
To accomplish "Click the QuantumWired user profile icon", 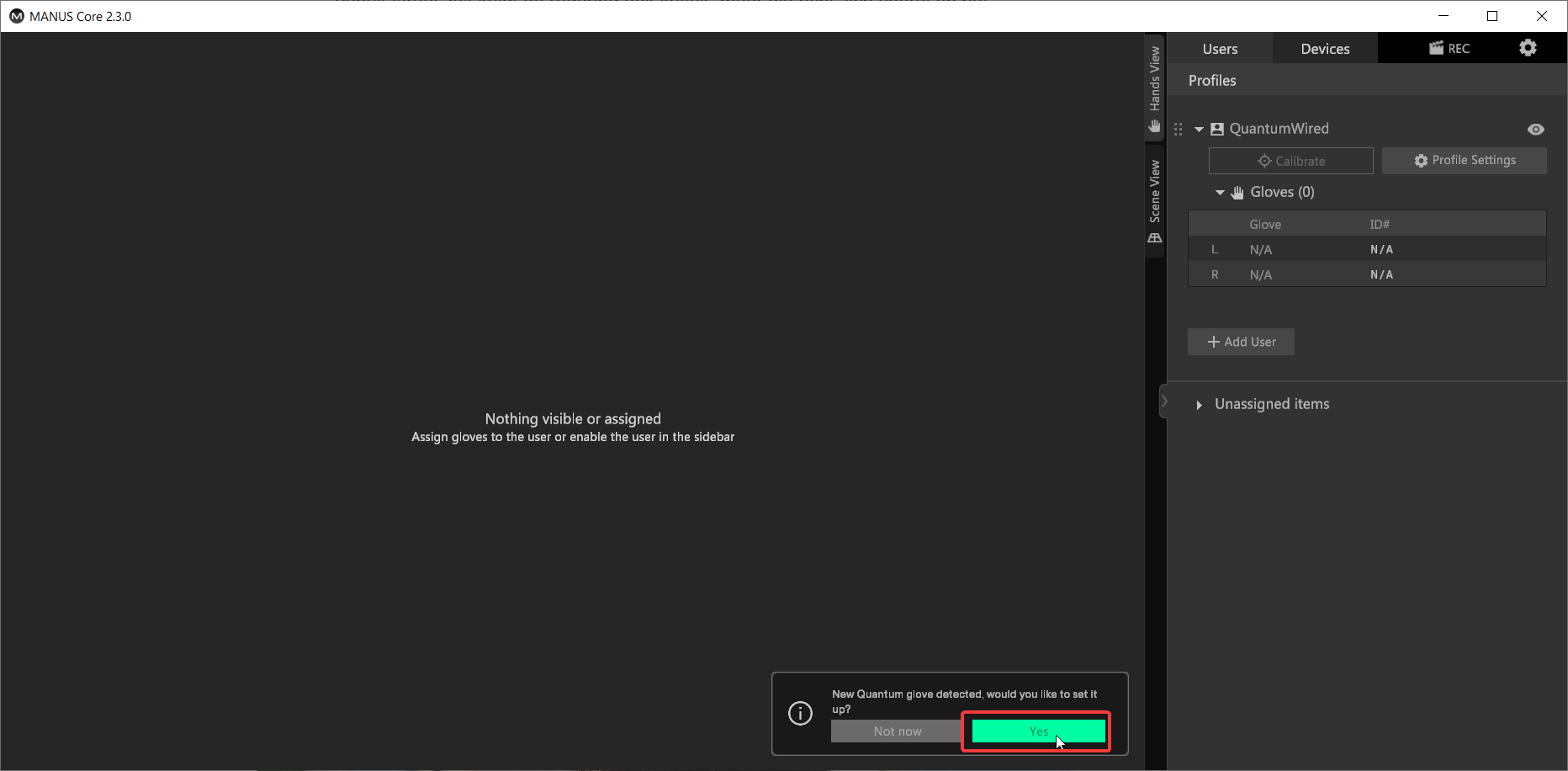I will pyautogui.click(x=1217, y=129).
